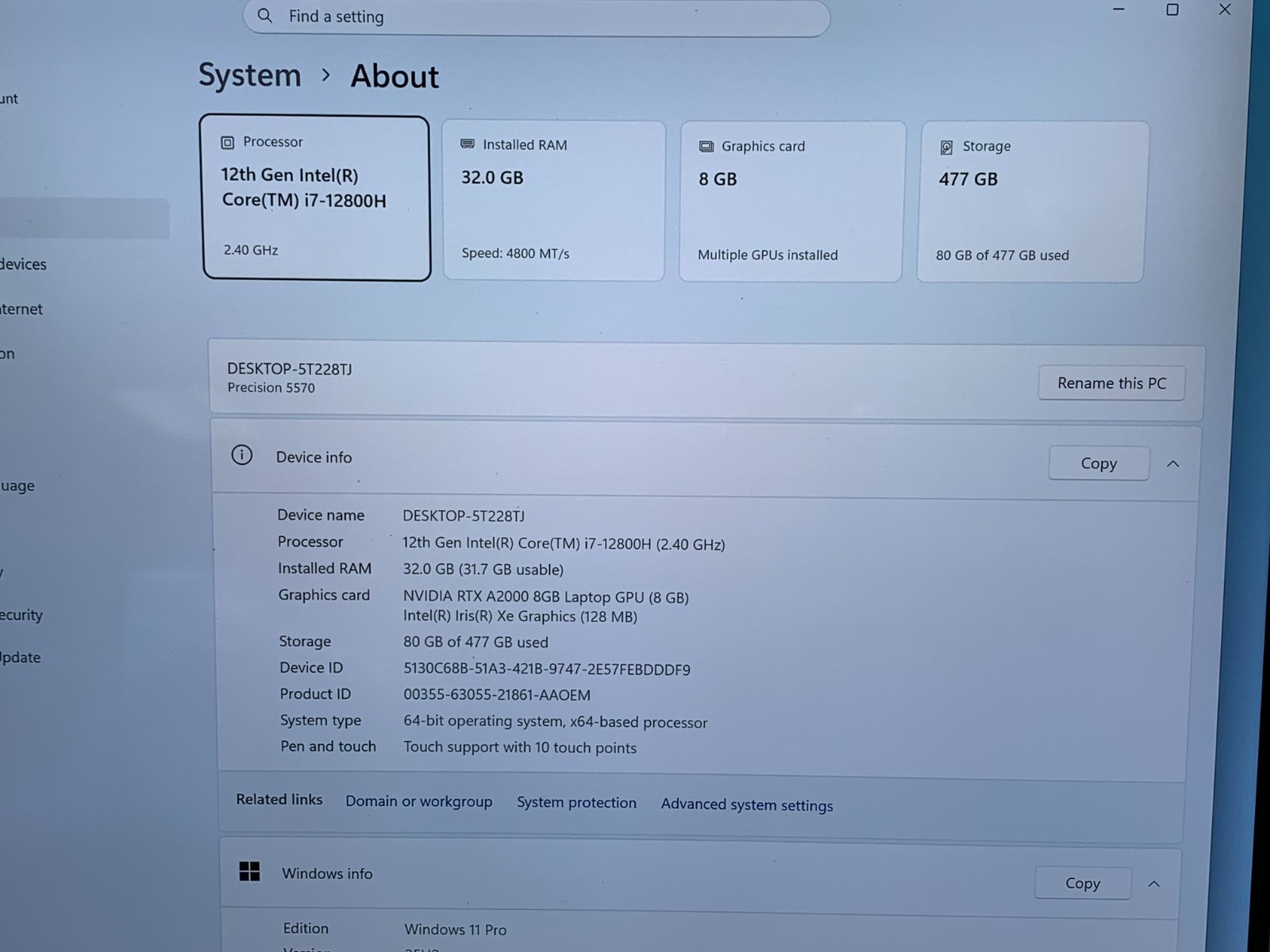Copy the Windows info details
Screen dimensions: 1270x952
[1083, 883]
